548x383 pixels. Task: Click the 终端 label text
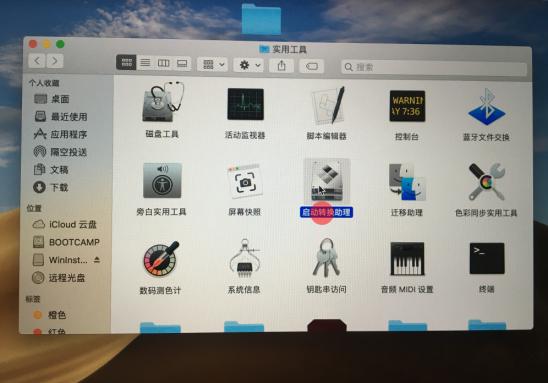[x=486, y=289]
